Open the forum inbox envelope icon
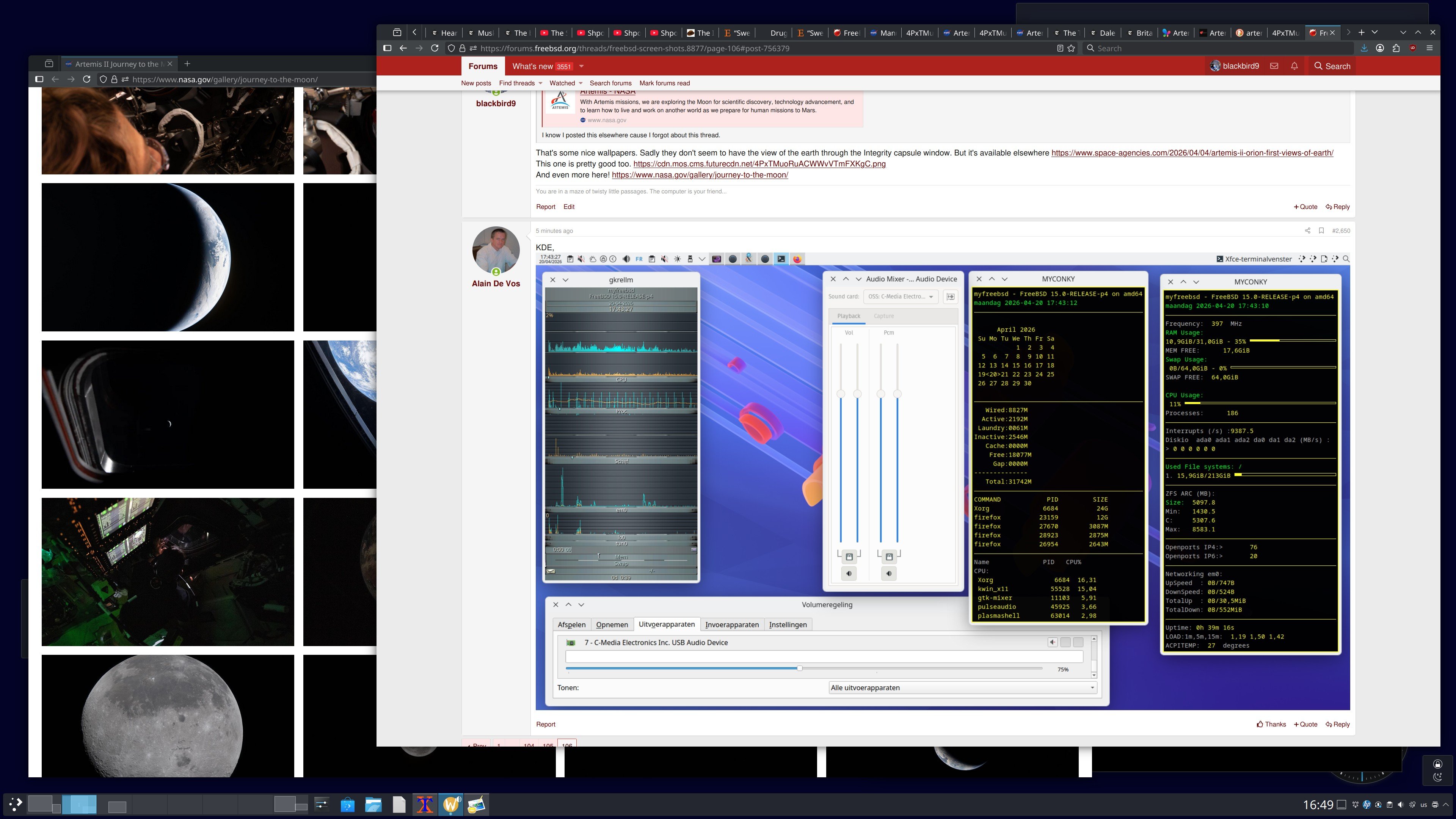 click(x=1274, y=66)
